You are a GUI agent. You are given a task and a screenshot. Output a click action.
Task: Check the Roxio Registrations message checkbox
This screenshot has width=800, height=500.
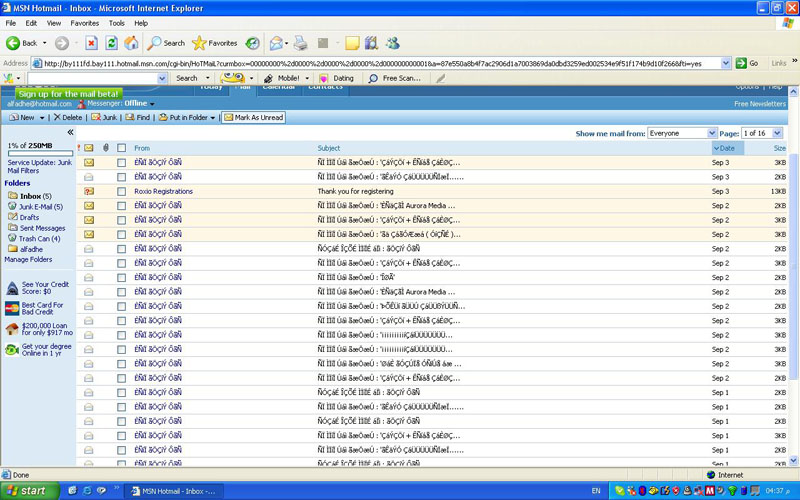pyautogui.click(x=121, y=191)
